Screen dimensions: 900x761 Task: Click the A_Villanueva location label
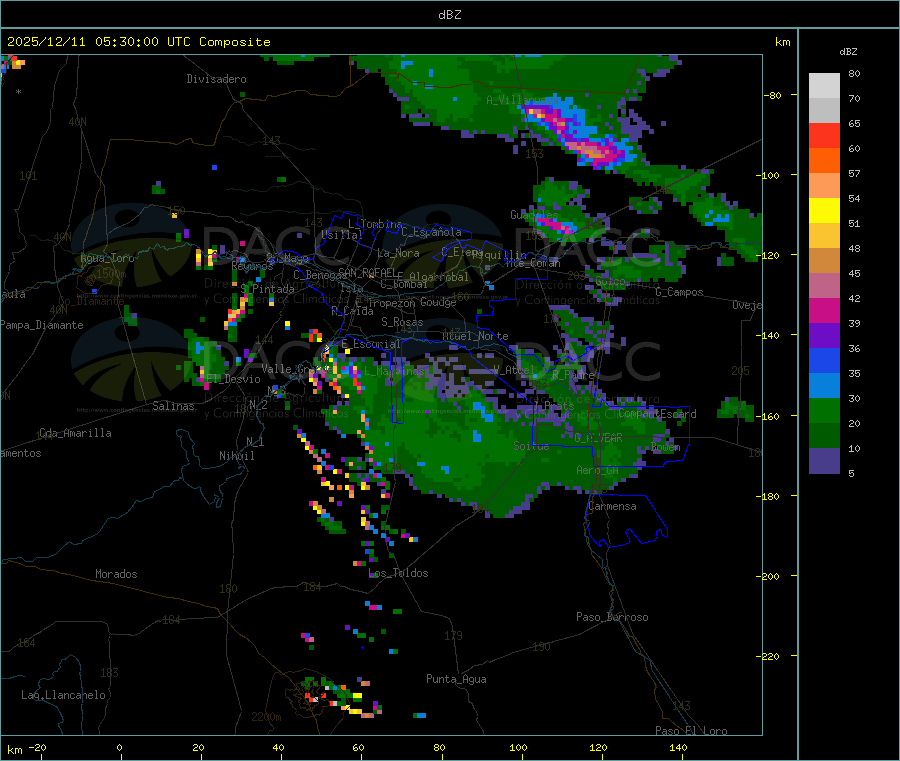click(x=522, y=100)
